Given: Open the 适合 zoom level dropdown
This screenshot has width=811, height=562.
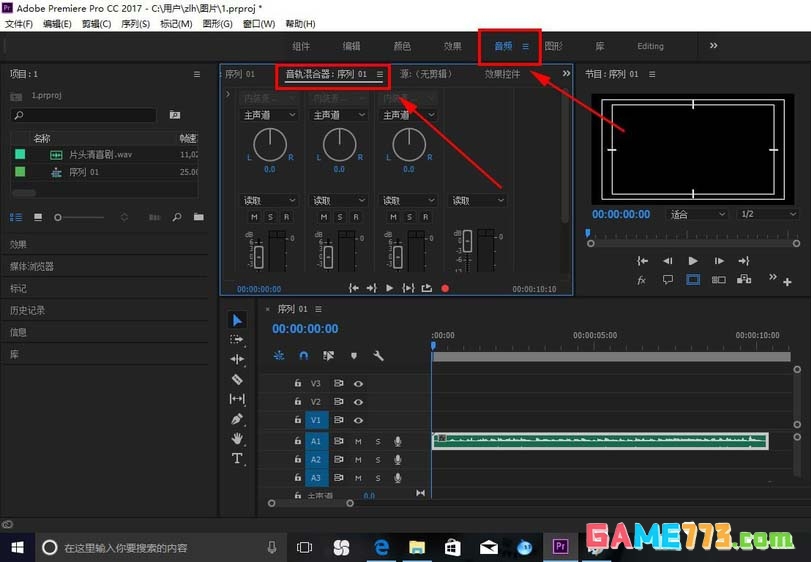Looking at the screenshot, I should (697, 214).
